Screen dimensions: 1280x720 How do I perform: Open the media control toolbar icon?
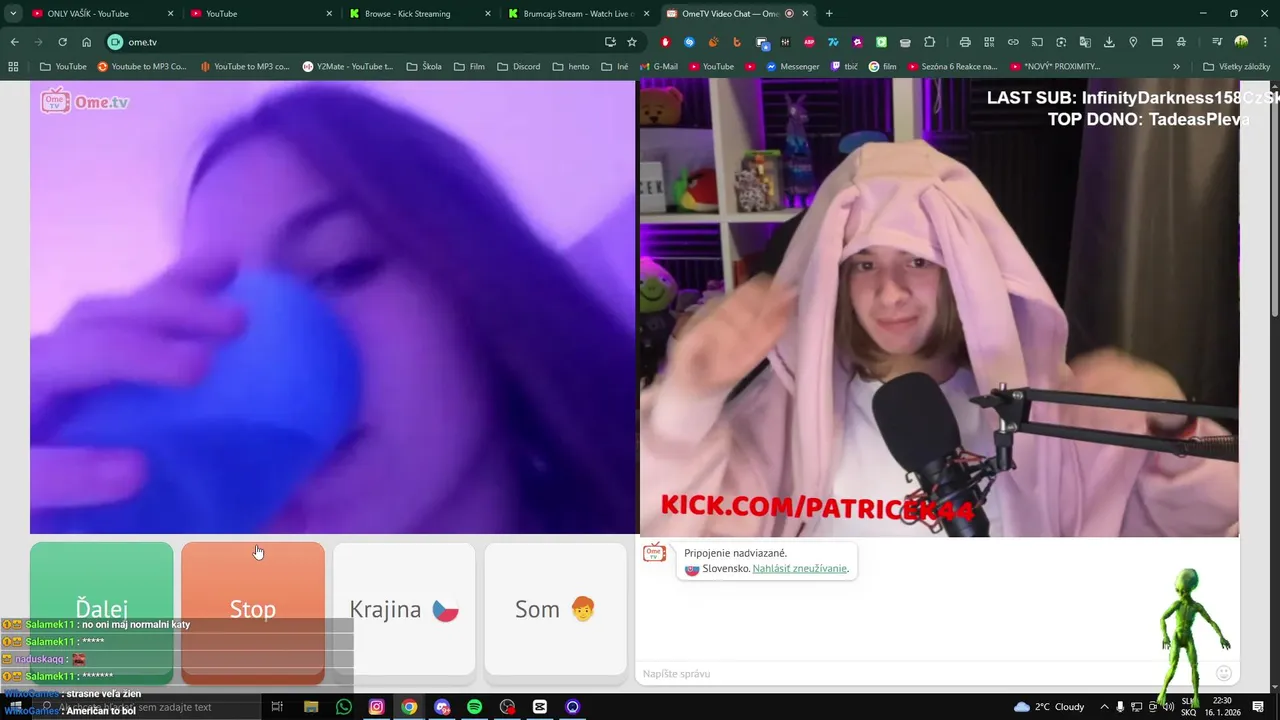(x=1217, y=42)
